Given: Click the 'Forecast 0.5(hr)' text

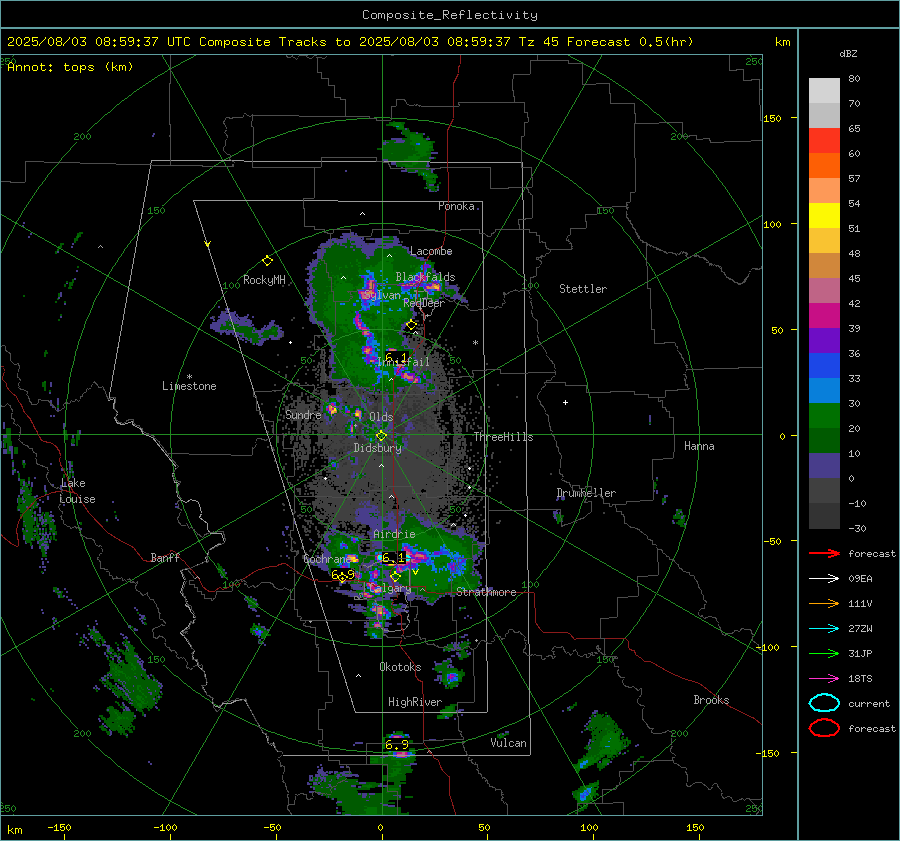Looking at the screenshot, I should coord(630,42).
